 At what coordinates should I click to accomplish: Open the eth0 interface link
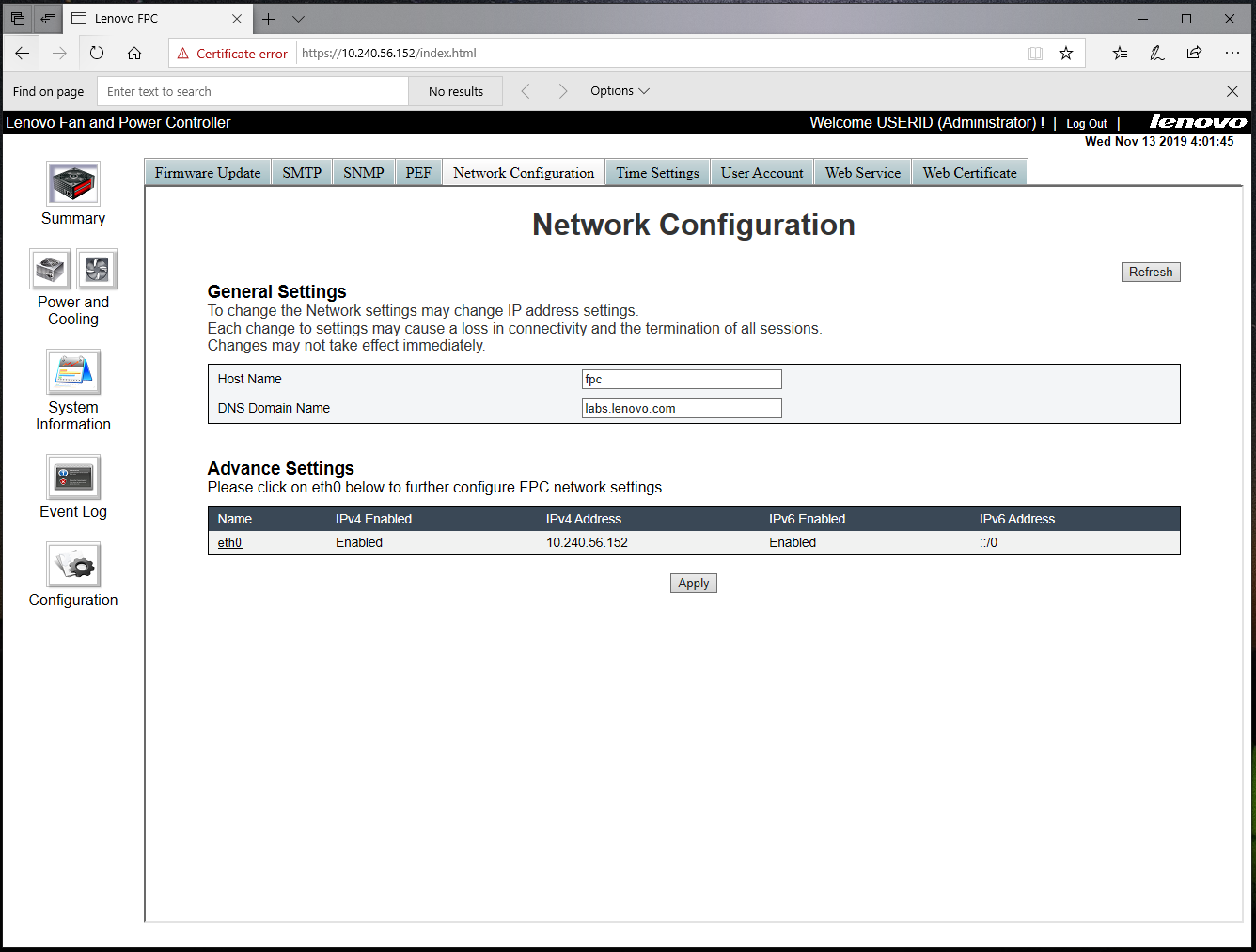pyautogui.click(x=229, y=543)
